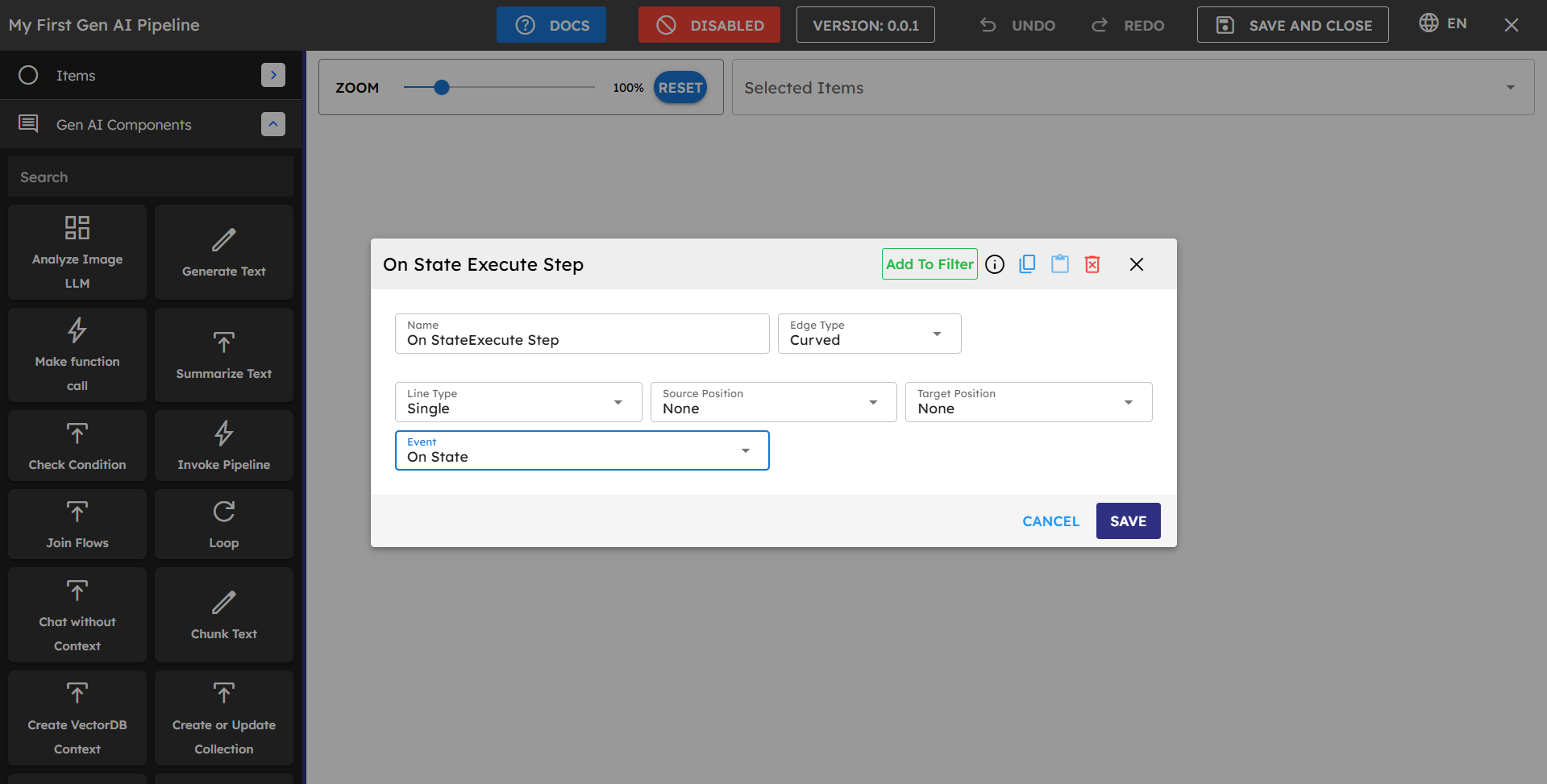Expand the Selected Items dropdown
Viewport: 1547px width, 784px height.
pyautogui.click(x=1132, y=87)
